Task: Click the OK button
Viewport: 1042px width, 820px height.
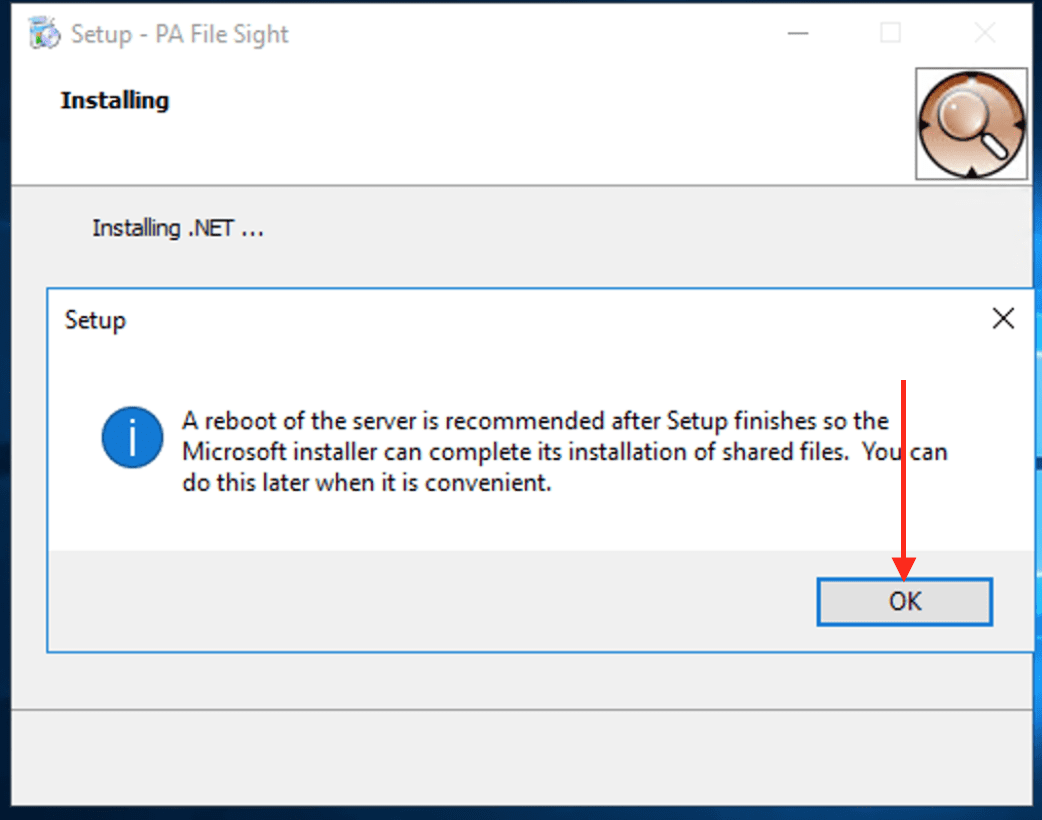Action: pyautogui.click(x=904, y=602)
